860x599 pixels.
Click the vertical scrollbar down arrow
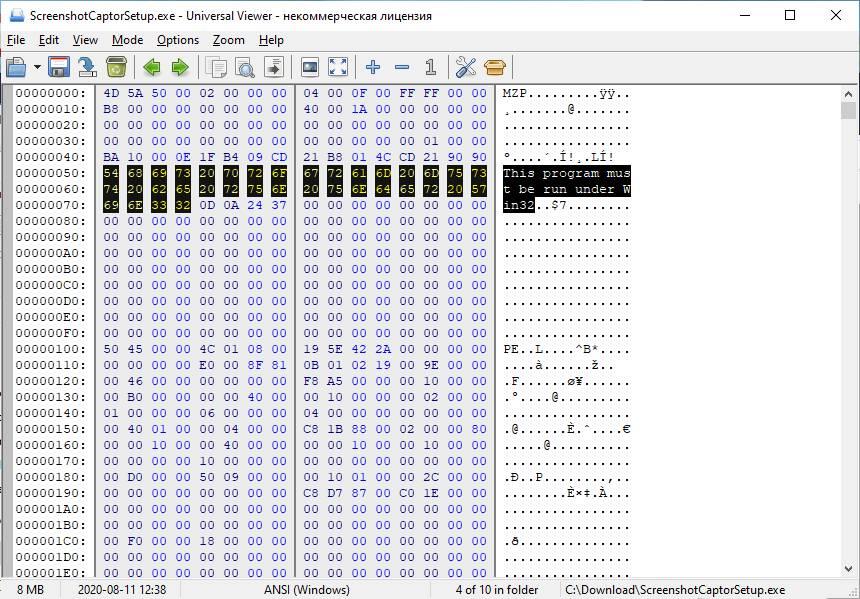[849, 570]
